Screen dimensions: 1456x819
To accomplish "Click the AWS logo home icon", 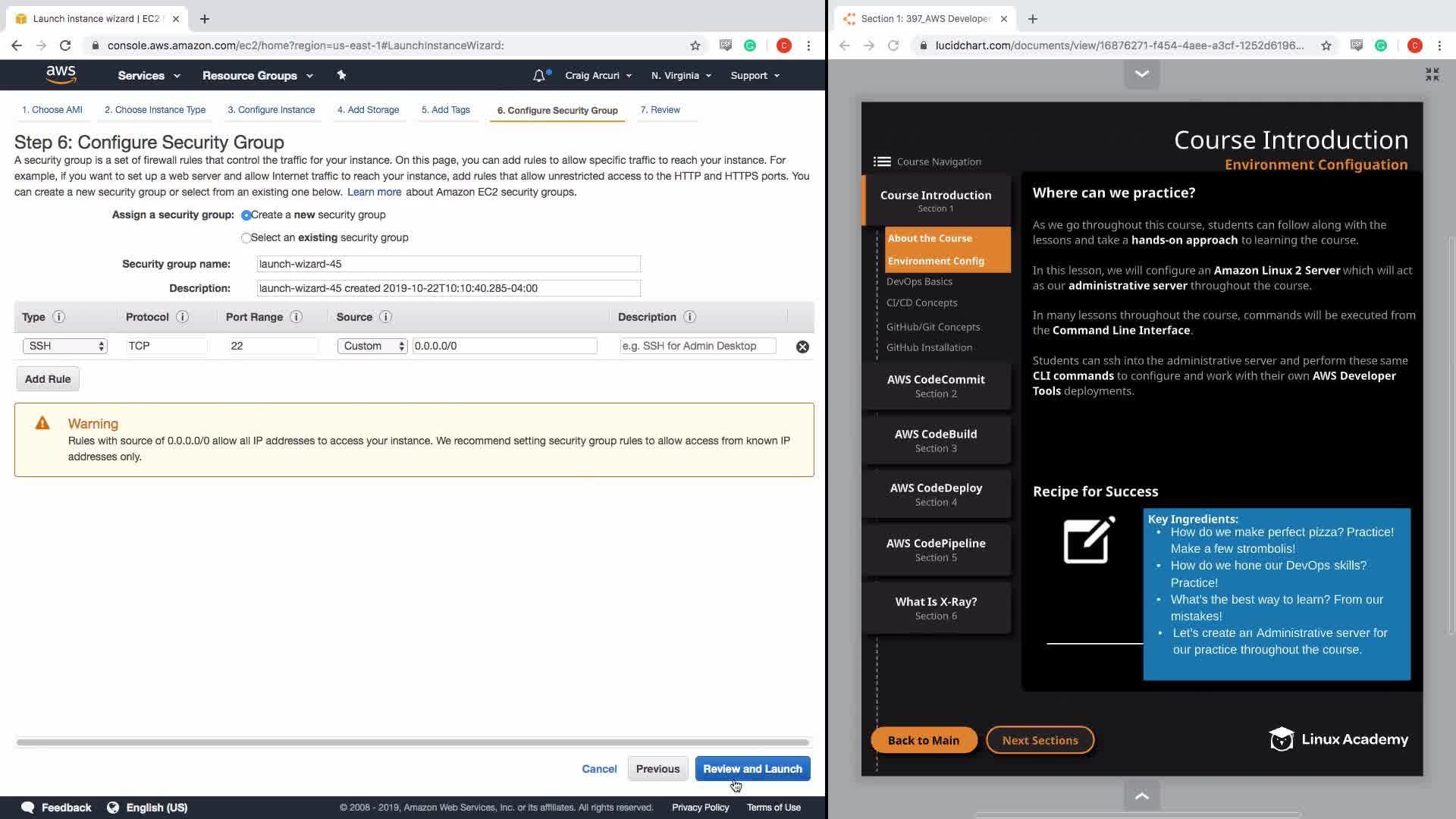I will coord(61,74).
